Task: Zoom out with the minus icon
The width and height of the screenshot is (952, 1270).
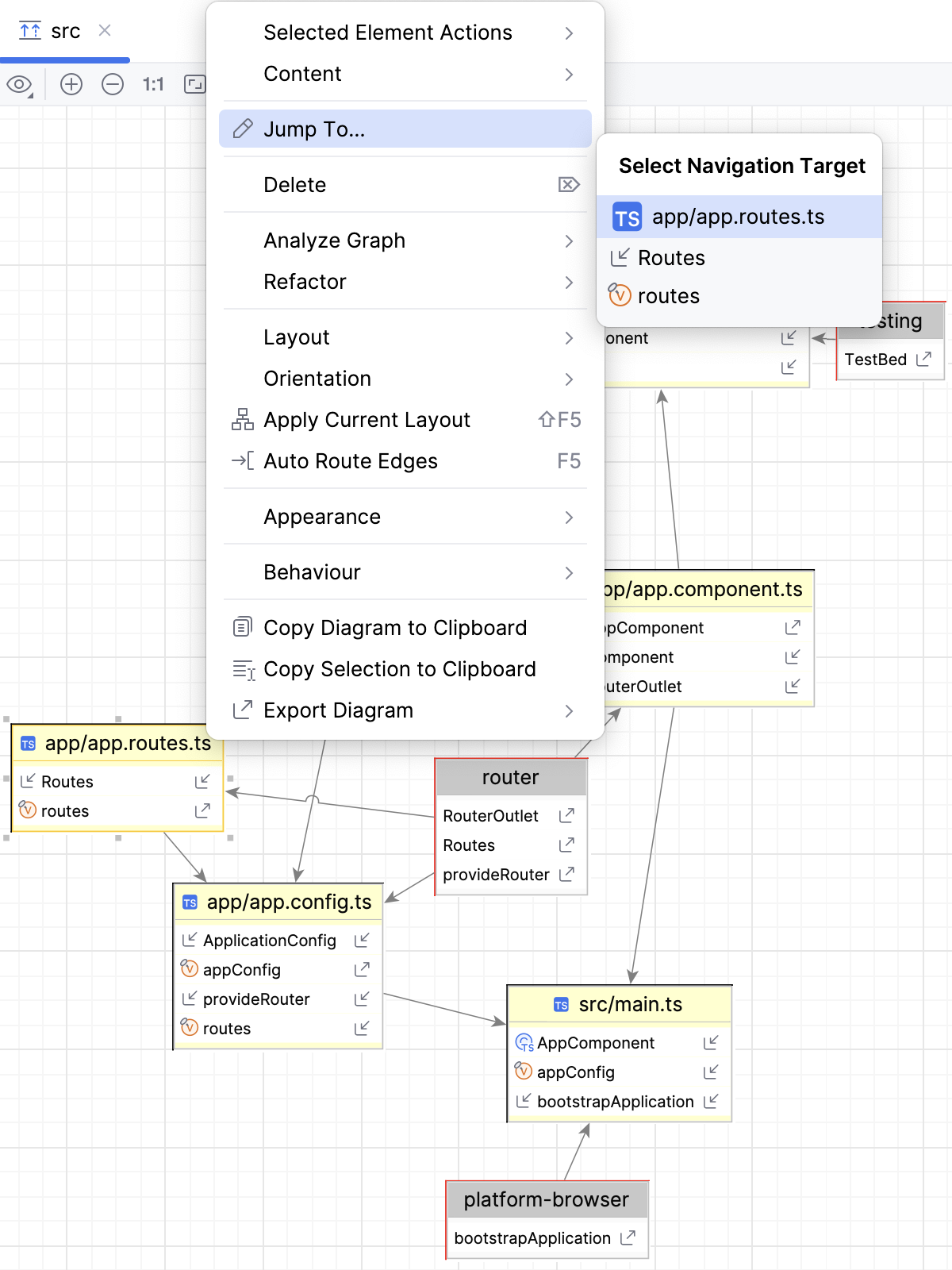Action: [113, 84]
